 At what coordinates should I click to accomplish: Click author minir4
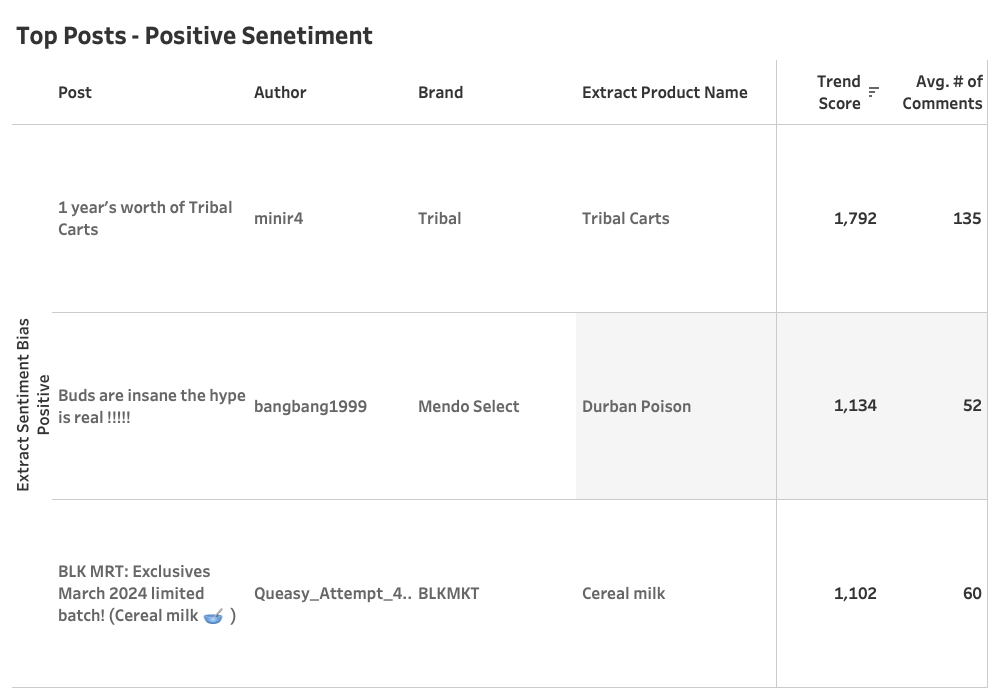pos(278,219)
